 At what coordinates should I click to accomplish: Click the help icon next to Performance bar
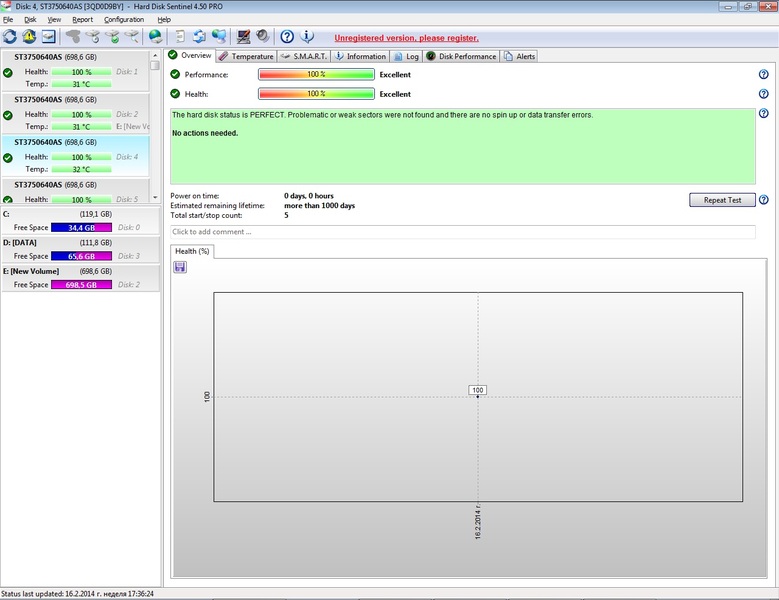point(764,75)
